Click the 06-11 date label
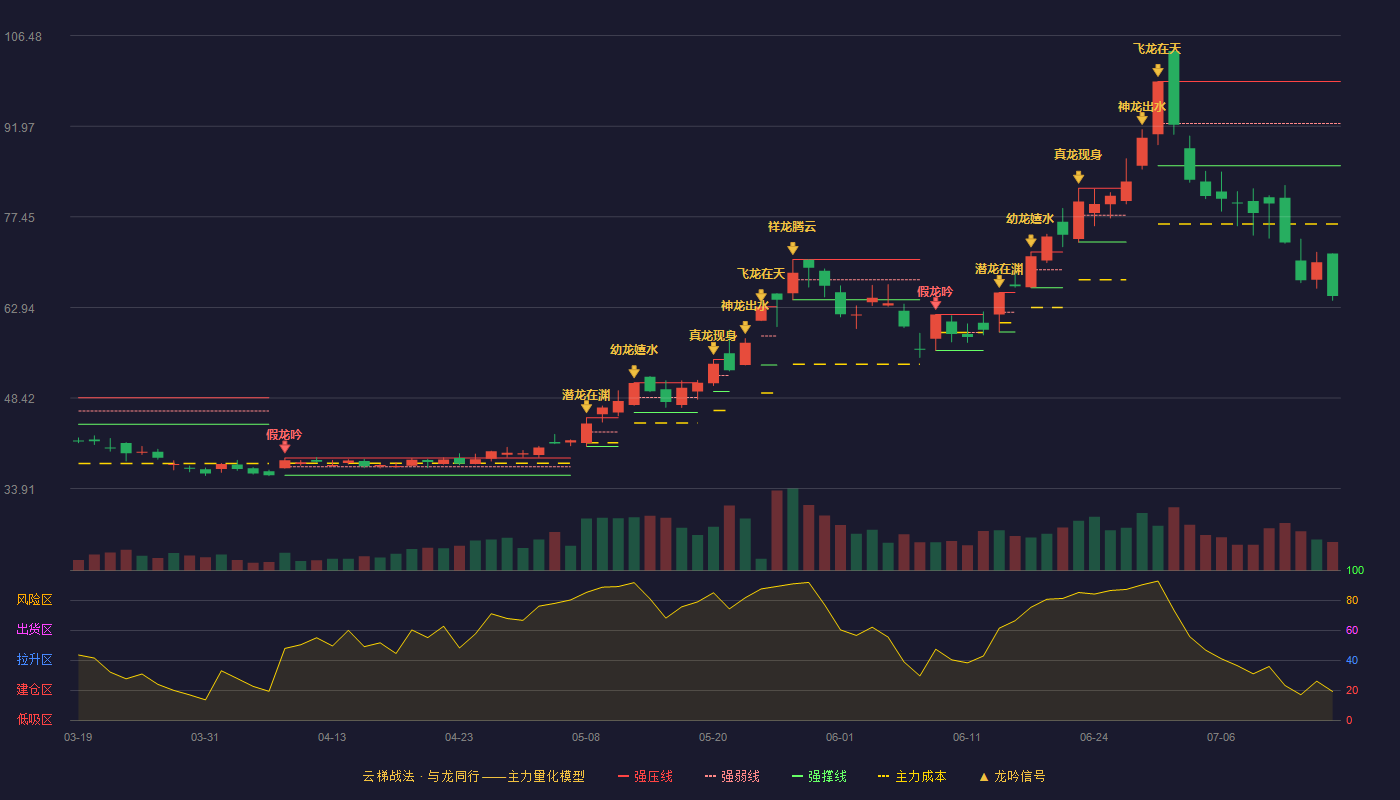 tap(967, 737)
